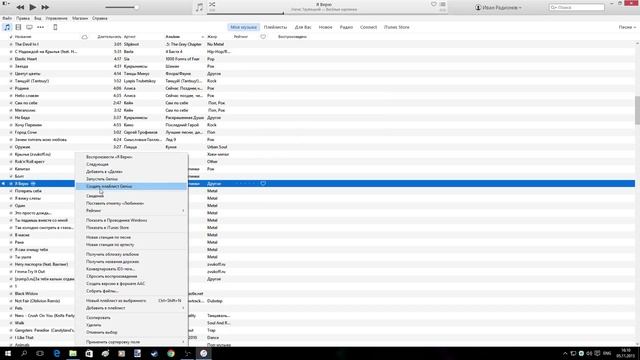Screen dimensions: 640x360
Task: Sort by the Артист column header
Action: [x=130, y=37]
